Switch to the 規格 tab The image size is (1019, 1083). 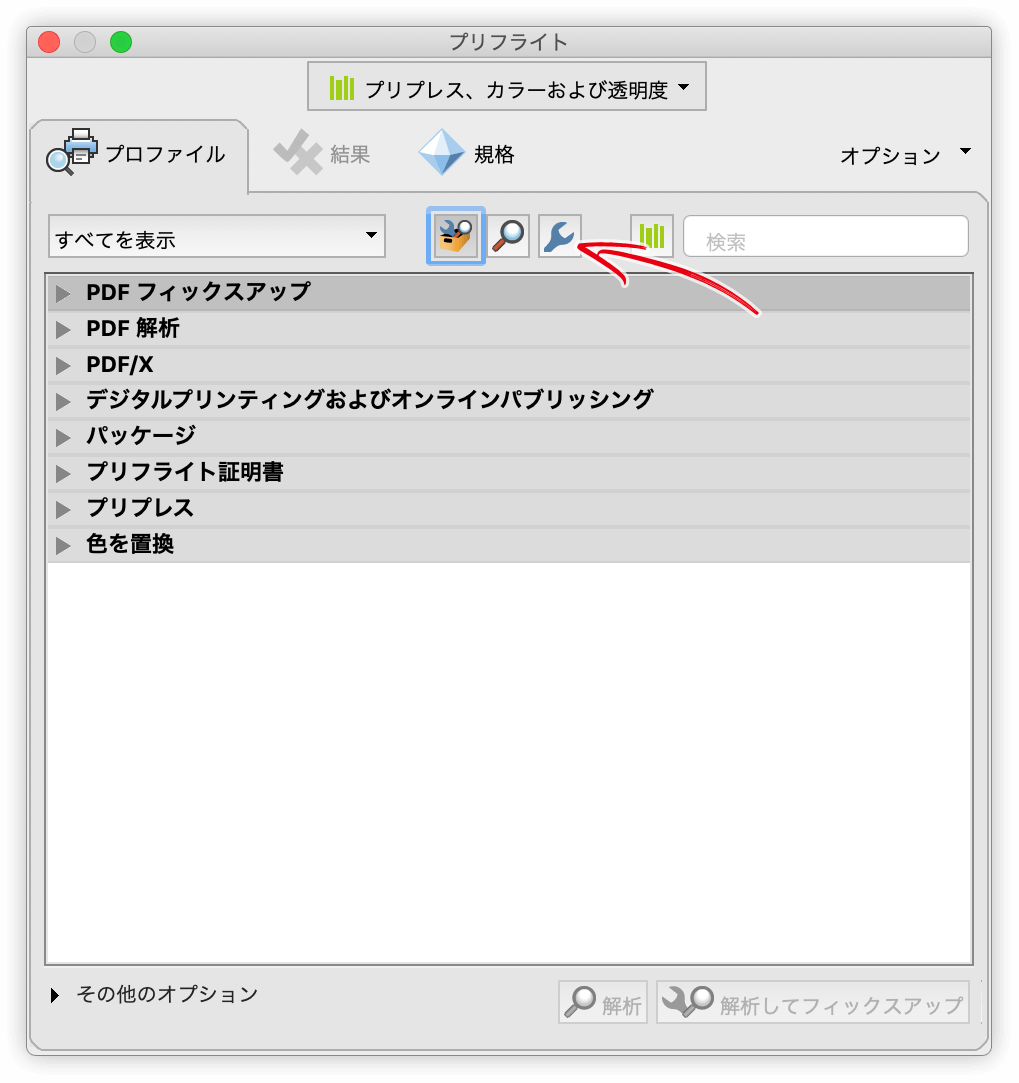(467, 153)
